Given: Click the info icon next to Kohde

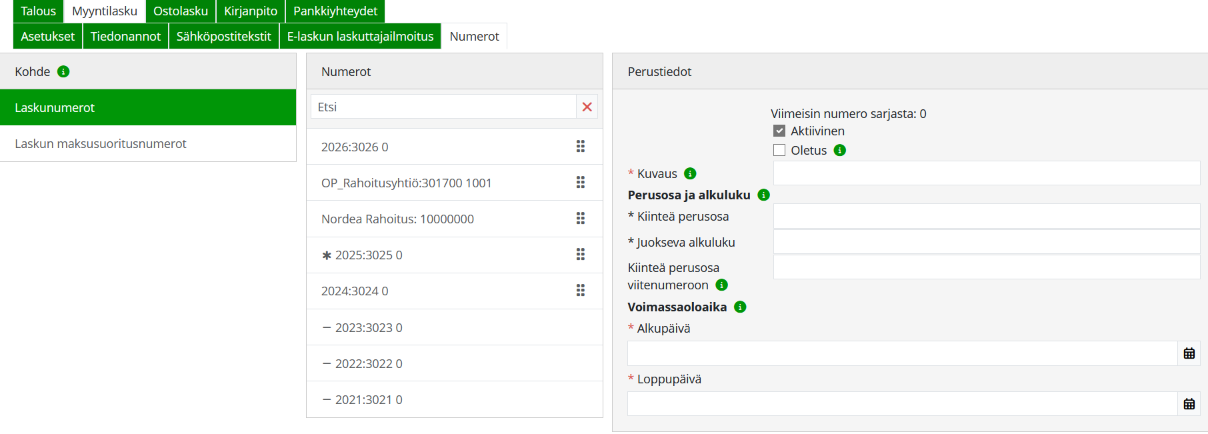Looking at the screenshot, I should (x=64, y=72).
